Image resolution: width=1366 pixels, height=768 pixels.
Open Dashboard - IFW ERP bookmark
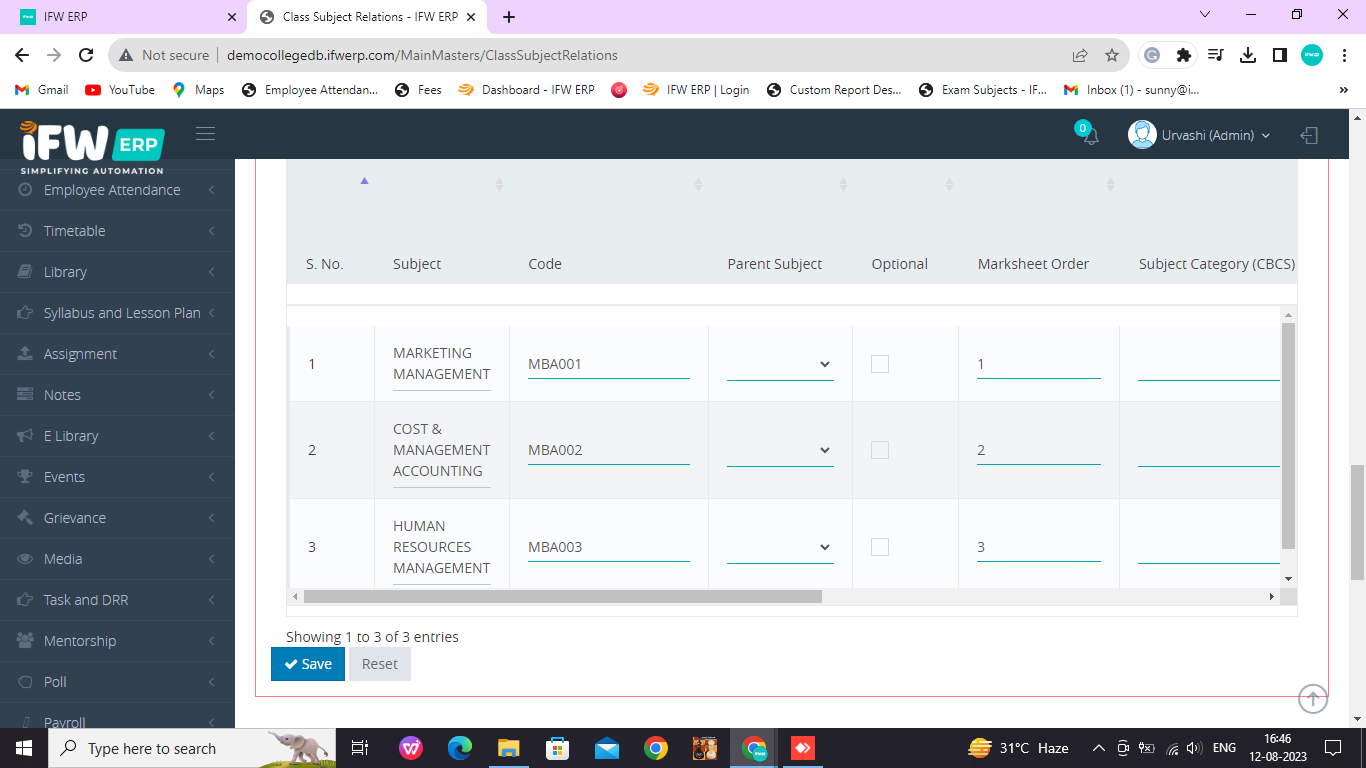pyautogui.click(x=526, y=90)
